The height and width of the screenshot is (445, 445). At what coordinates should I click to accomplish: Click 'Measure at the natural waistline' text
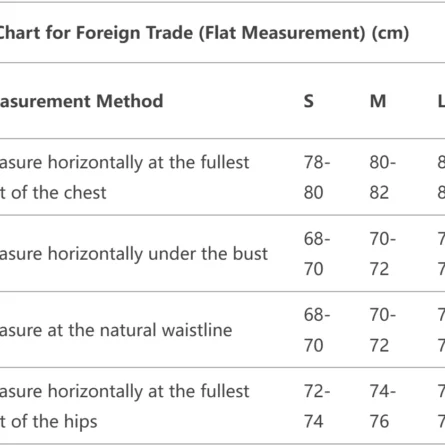[116, 330]
